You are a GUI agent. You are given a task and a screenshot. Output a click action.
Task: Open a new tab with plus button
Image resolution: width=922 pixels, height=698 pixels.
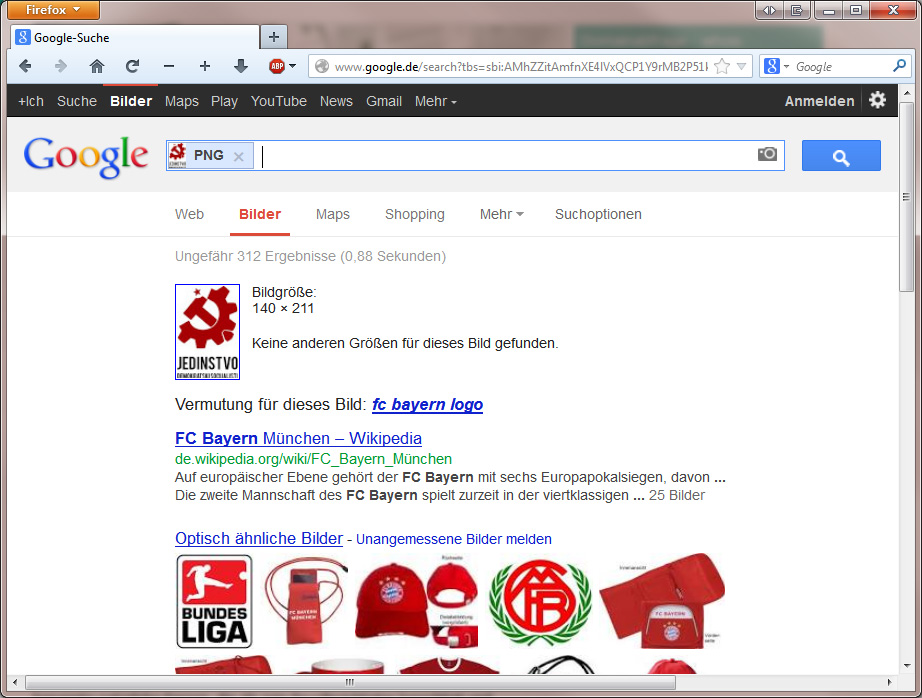pos(273,37)
